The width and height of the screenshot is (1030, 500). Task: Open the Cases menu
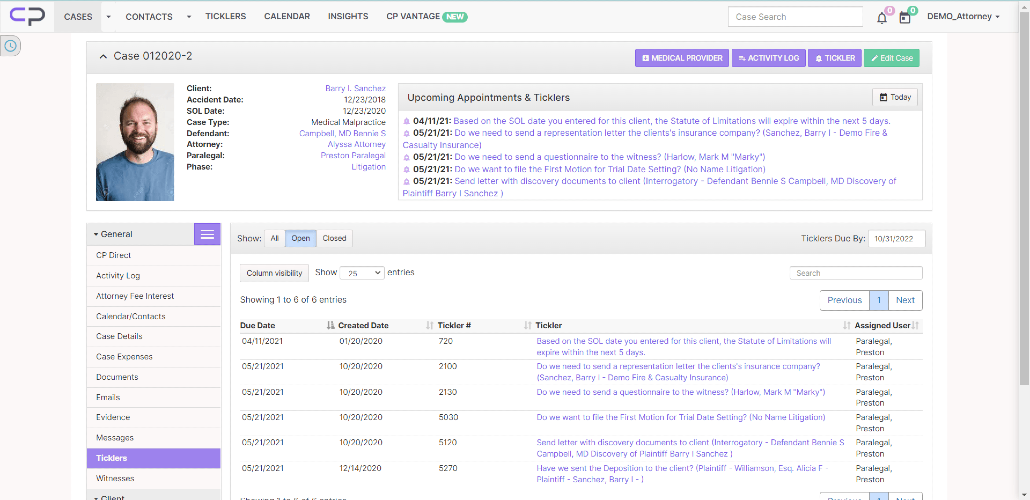78,16
